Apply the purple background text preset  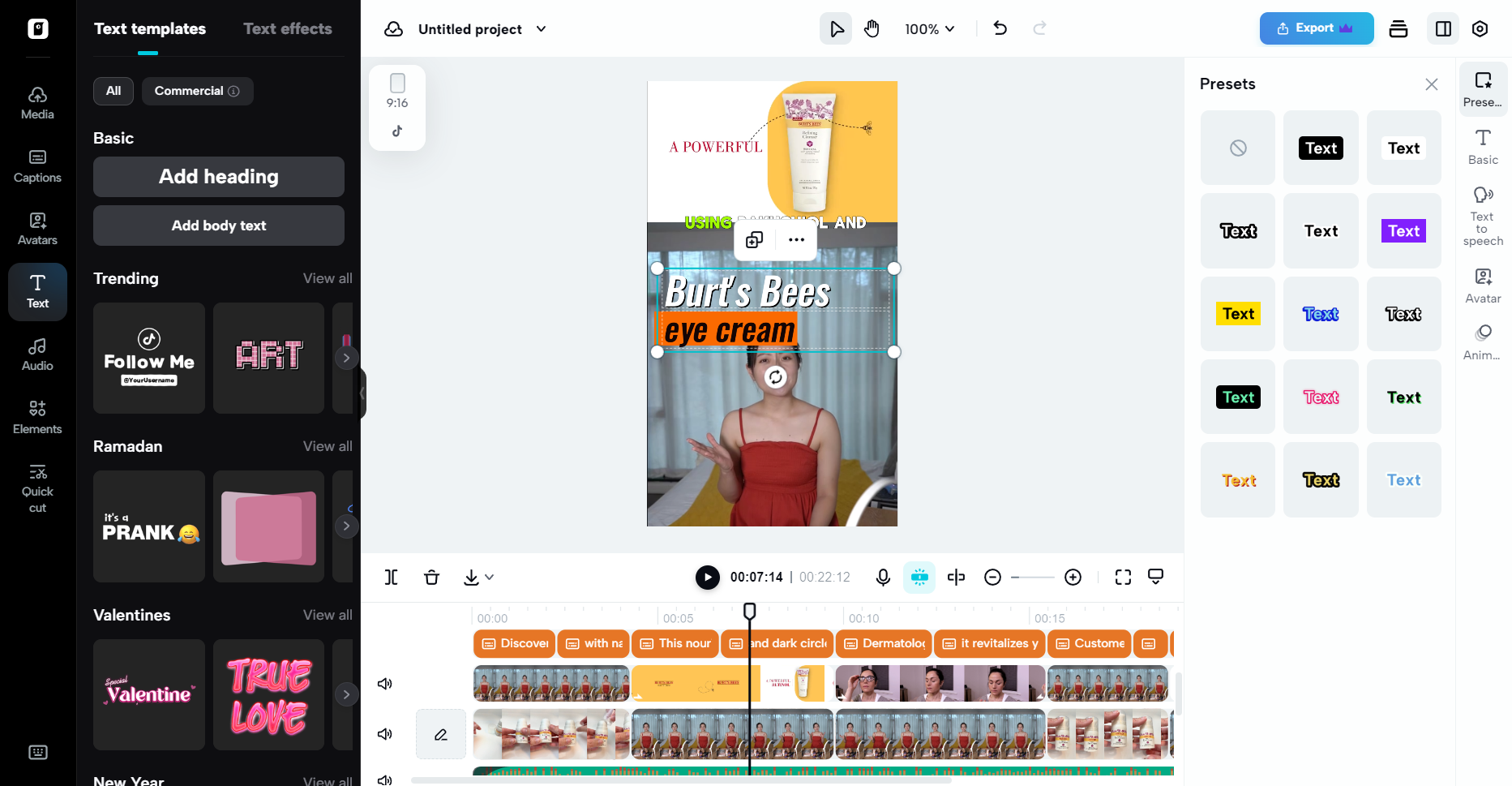pyautogui.click(x=1404, y=231)
